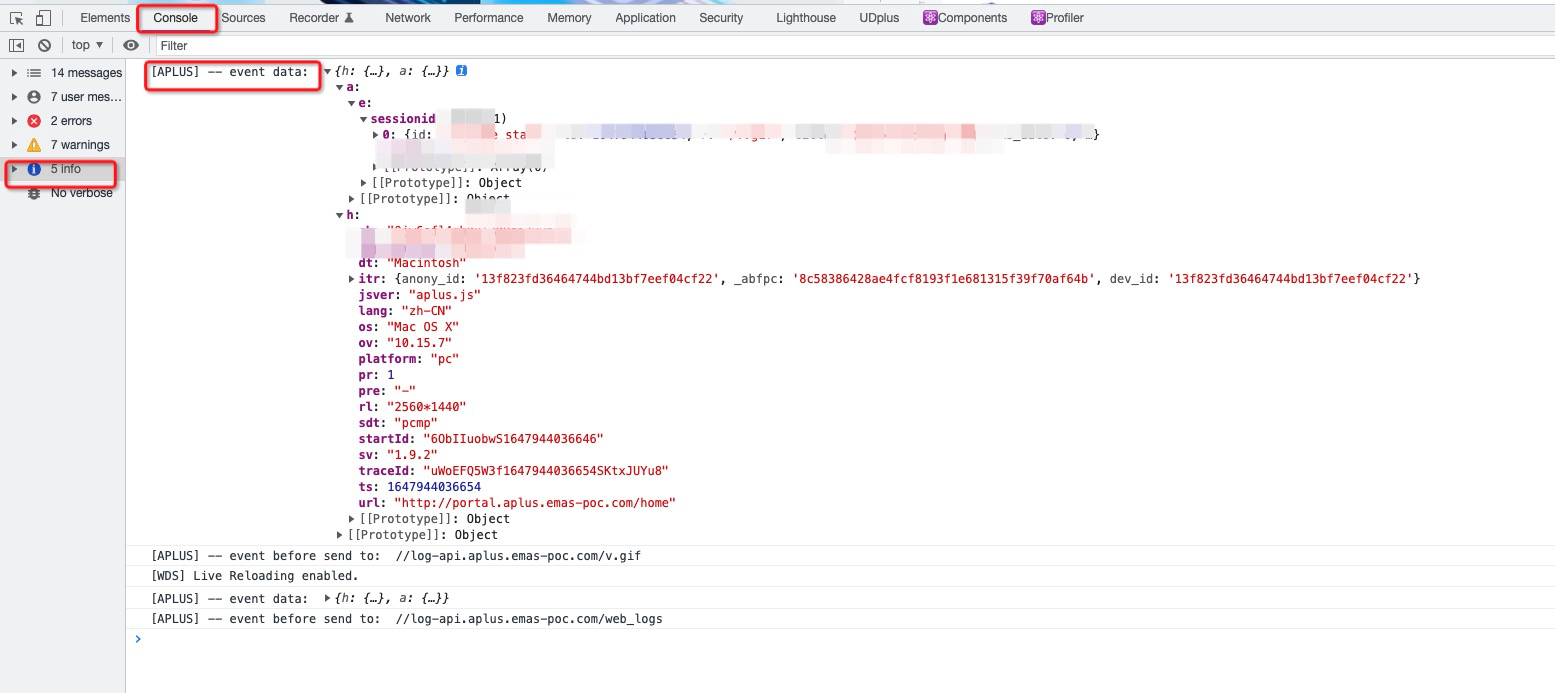Screen dimensions: 1555x693
Task: Click the ts 1647944036654 number
Action: point(433,487)
